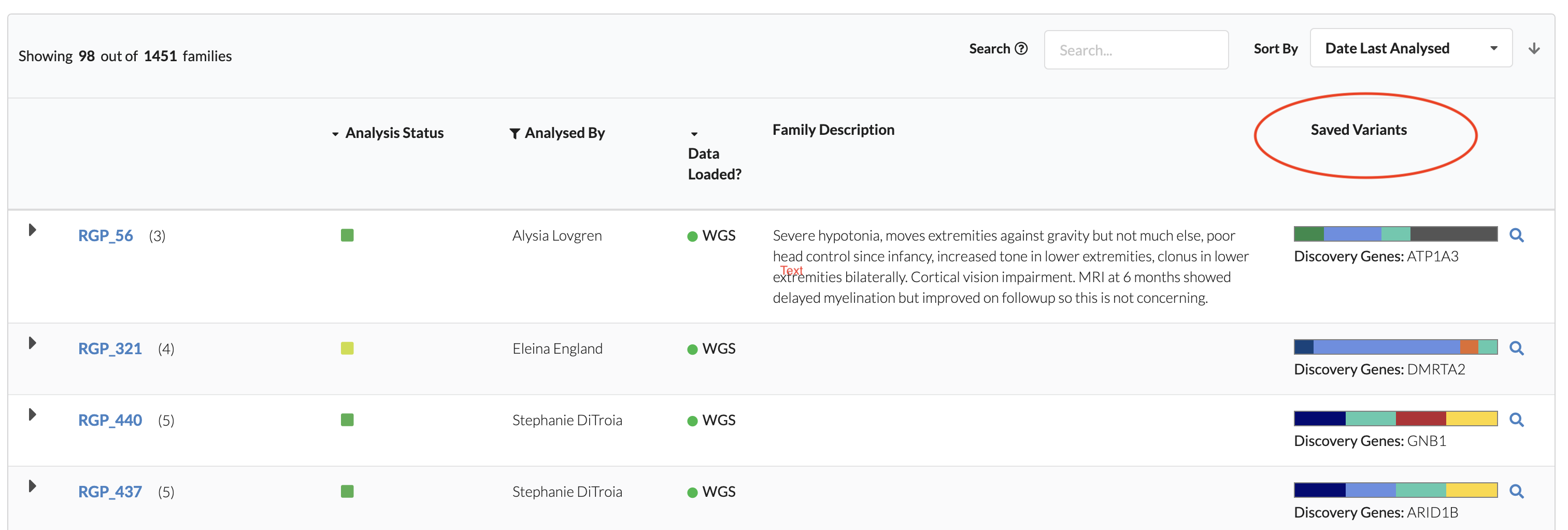The width and height of the screenshot is (1568, 530).
Task: Expand the RGP_56 family row
Action: coord(32,230)
